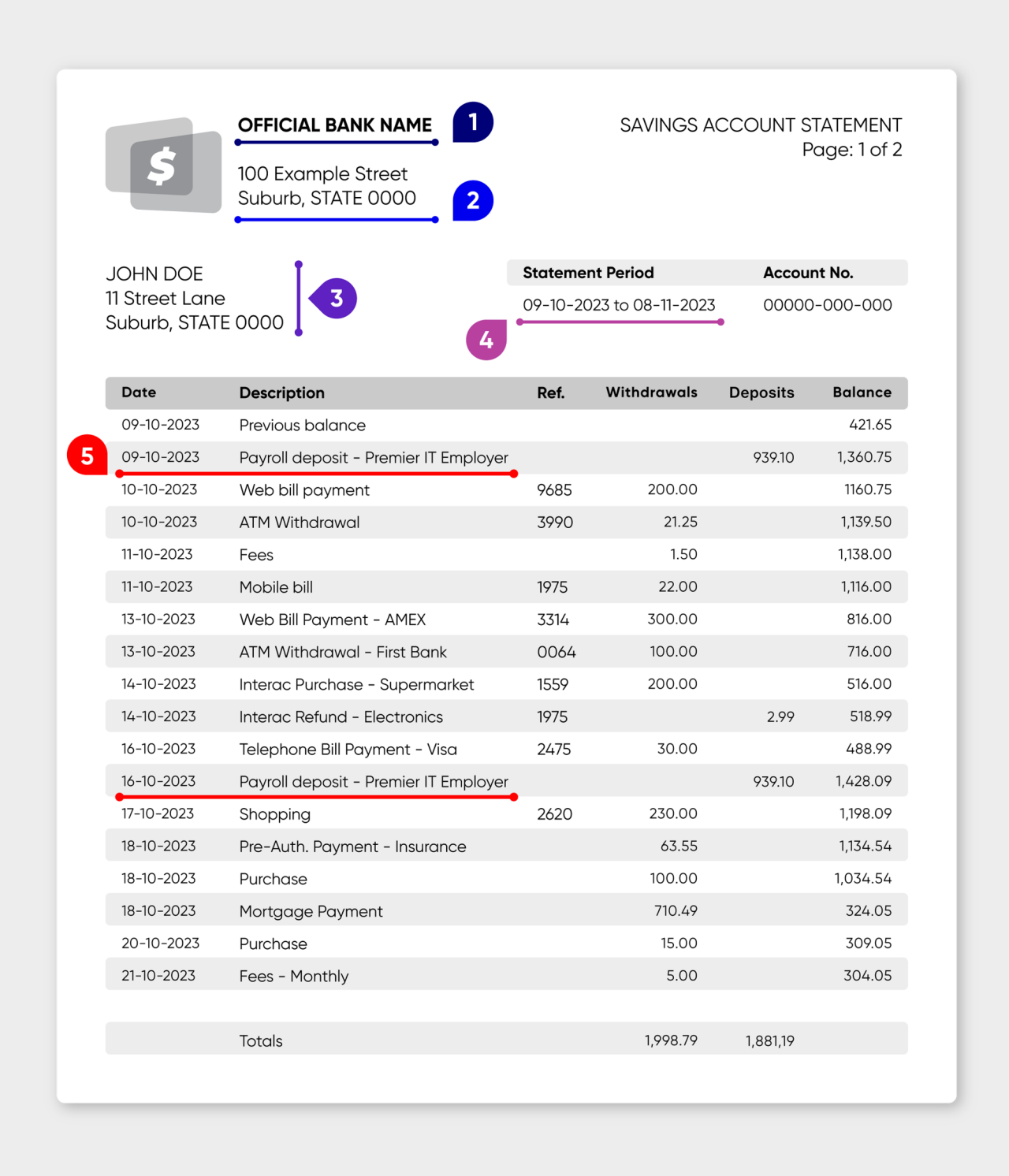Click the red number 5 marker
The image size is (1009, 1176).
click(87, 456)
